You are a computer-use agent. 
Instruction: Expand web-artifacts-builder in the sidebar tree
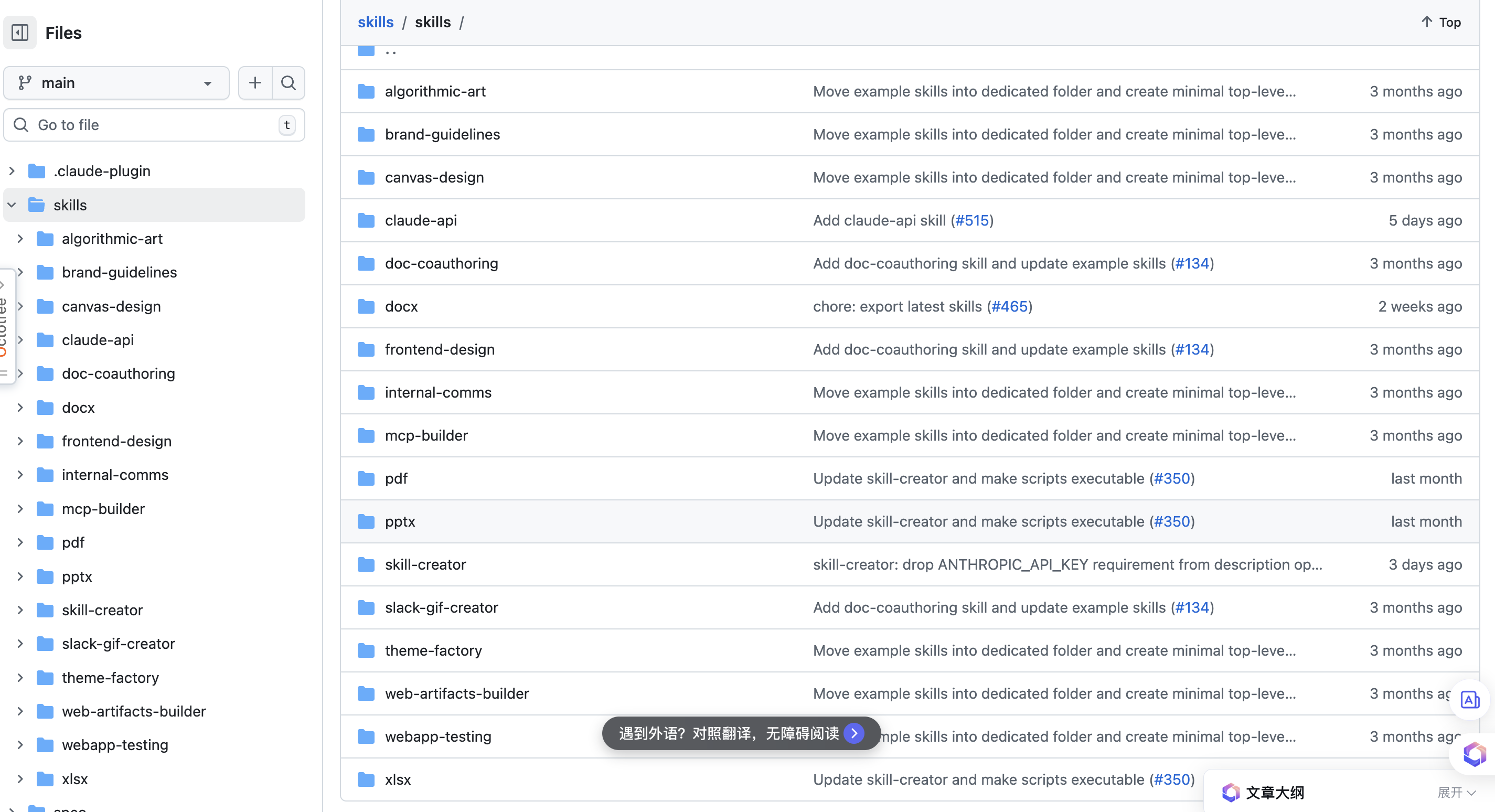(20, 712)
